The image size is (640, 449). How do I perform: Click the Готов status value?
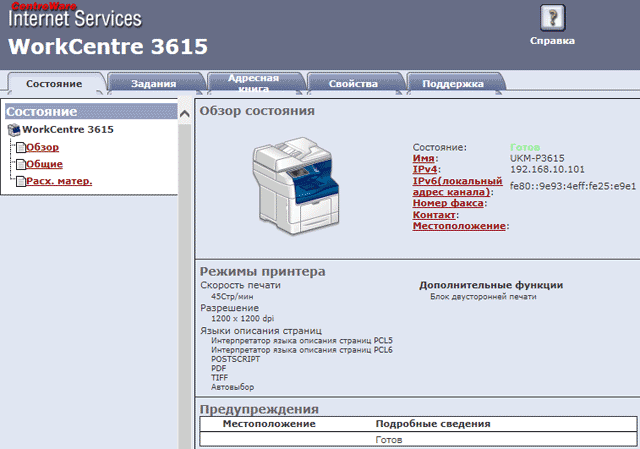coord(525,147)
